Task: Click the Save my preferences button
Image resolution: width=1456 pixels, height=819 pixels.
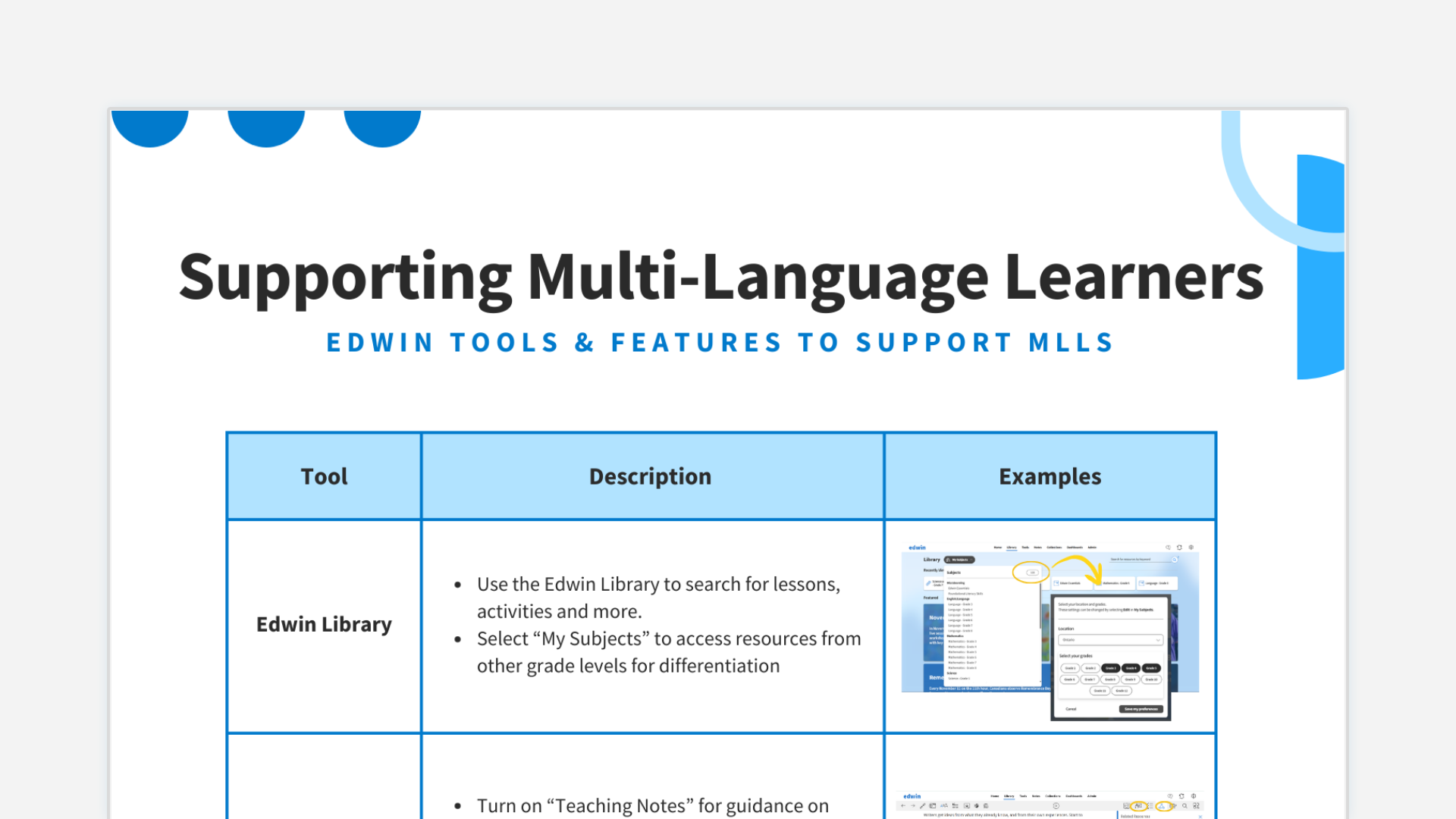Action: (1141, 709)
